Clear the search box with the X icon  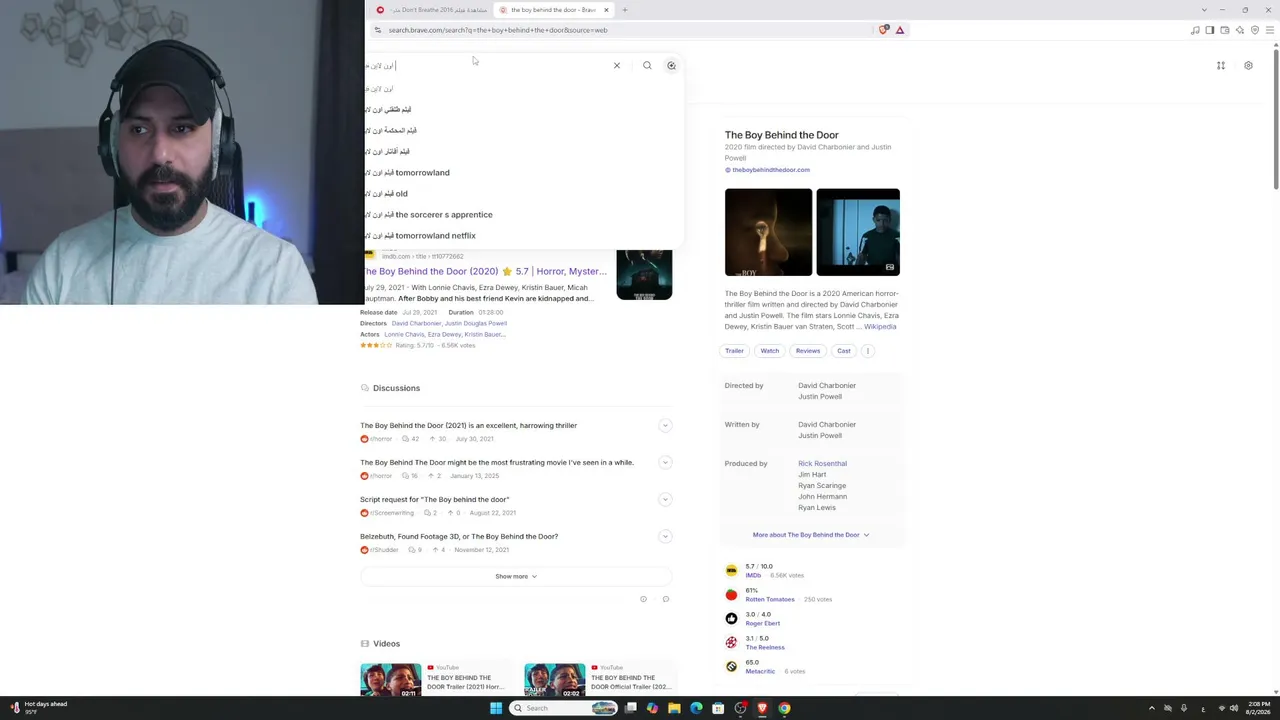617,66
